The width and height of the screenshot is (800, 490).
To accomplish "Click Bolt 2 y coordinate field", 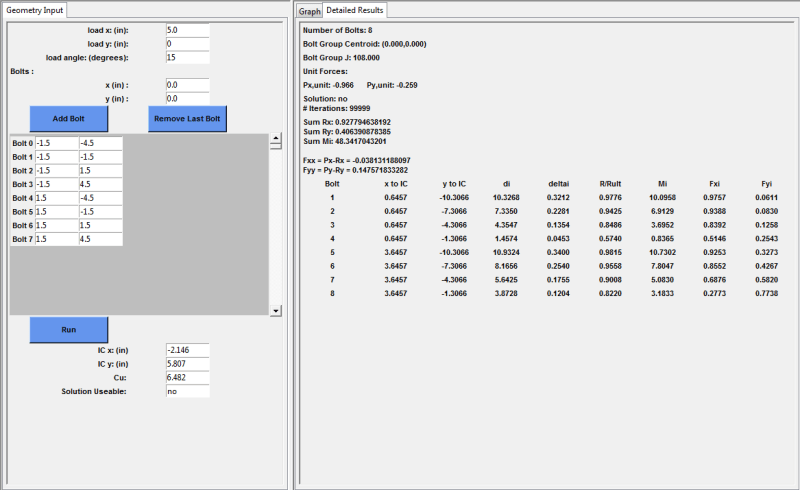I will pyautogui.click(x=101, y=170).
